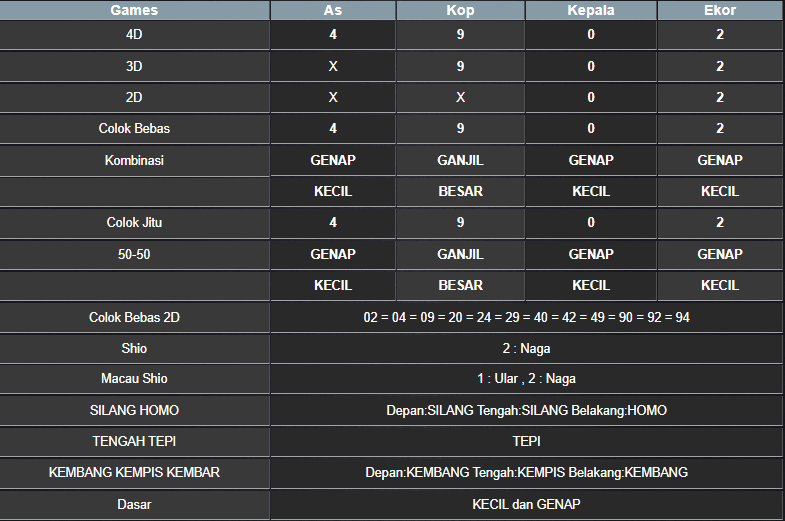Click the Ekor value 2 in Colok Jitu row
Image resolution: width=785 pixels, height=521 pixels.
[720, 222]
